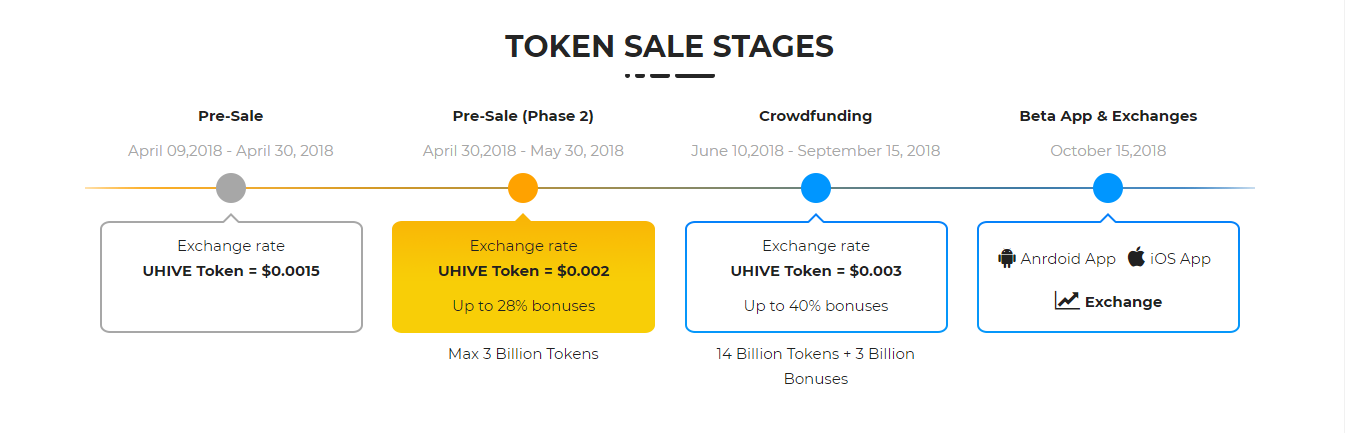Click the Exchange chart icon

click(x=1067, y=301)
